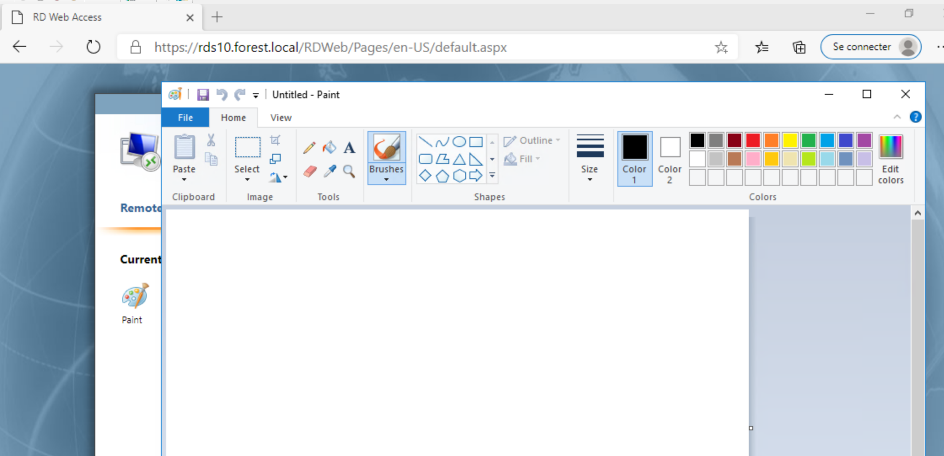The height and width of the screenshot is (456, 944).
Task: Click the Redo arrow in quick access toolbar
Action: [240, 95]
